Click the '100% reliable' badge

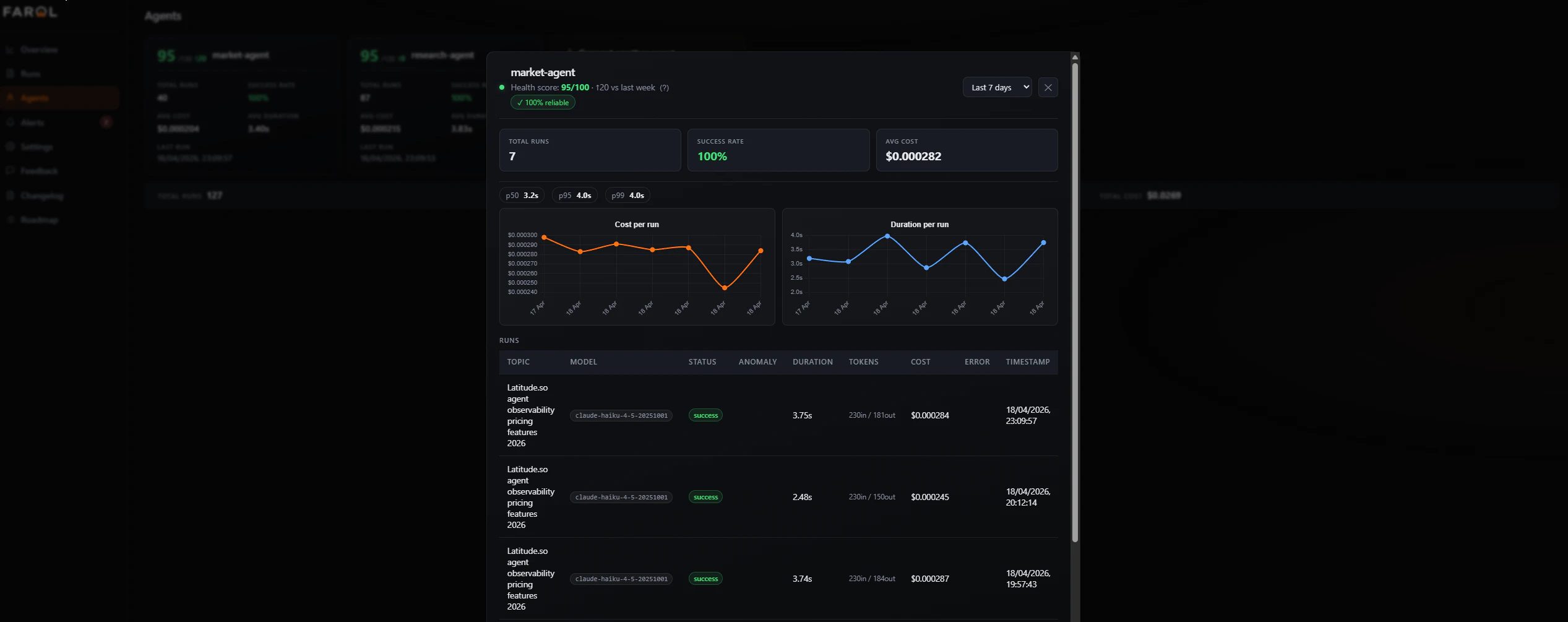pos(543,103)
